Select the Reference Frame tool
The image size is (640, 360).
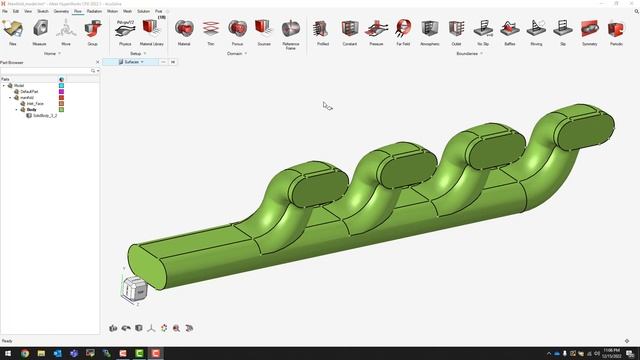291,34
